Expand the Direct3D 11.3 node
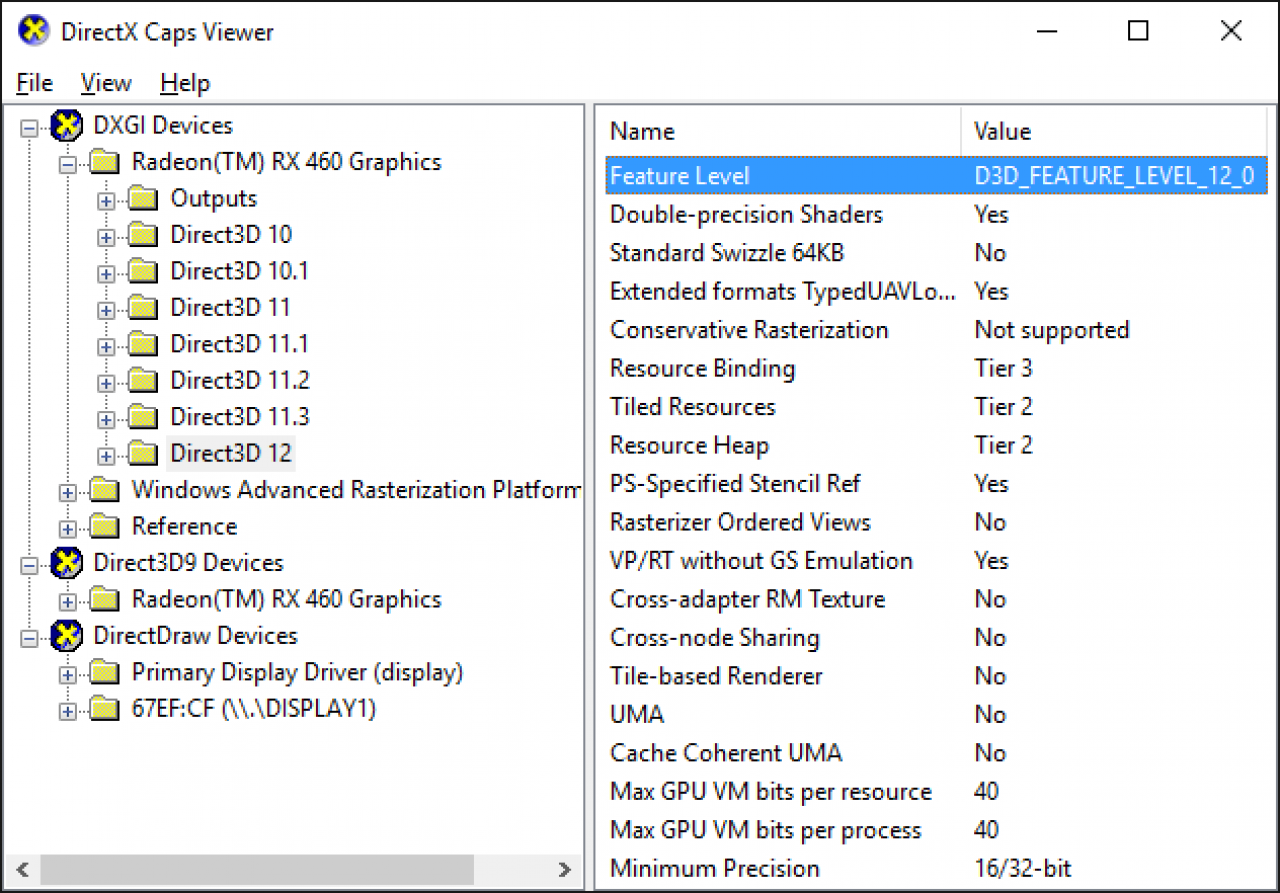 click(107, 418)
